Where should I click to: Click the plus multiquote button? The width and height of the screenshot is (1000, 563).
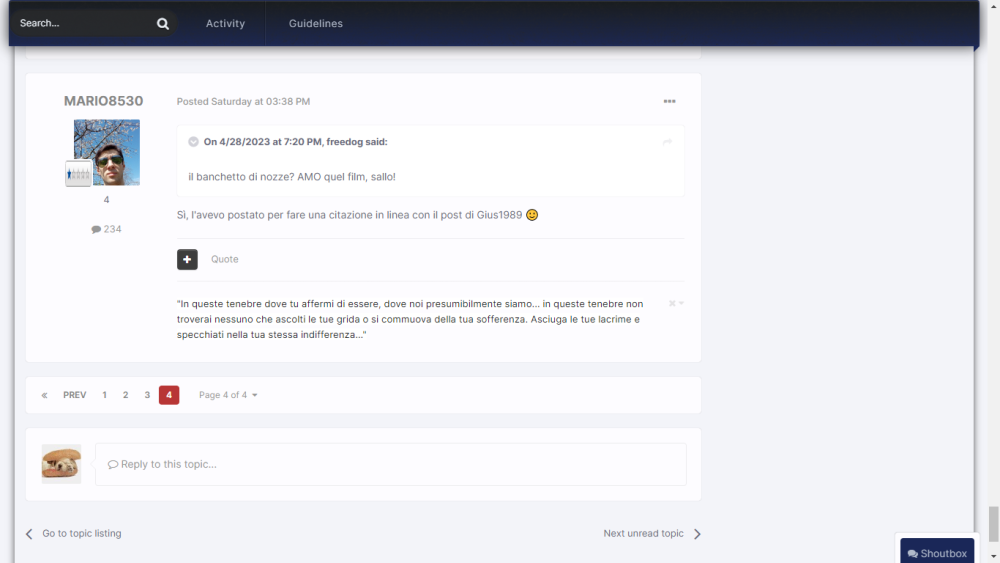click(187, 259)
